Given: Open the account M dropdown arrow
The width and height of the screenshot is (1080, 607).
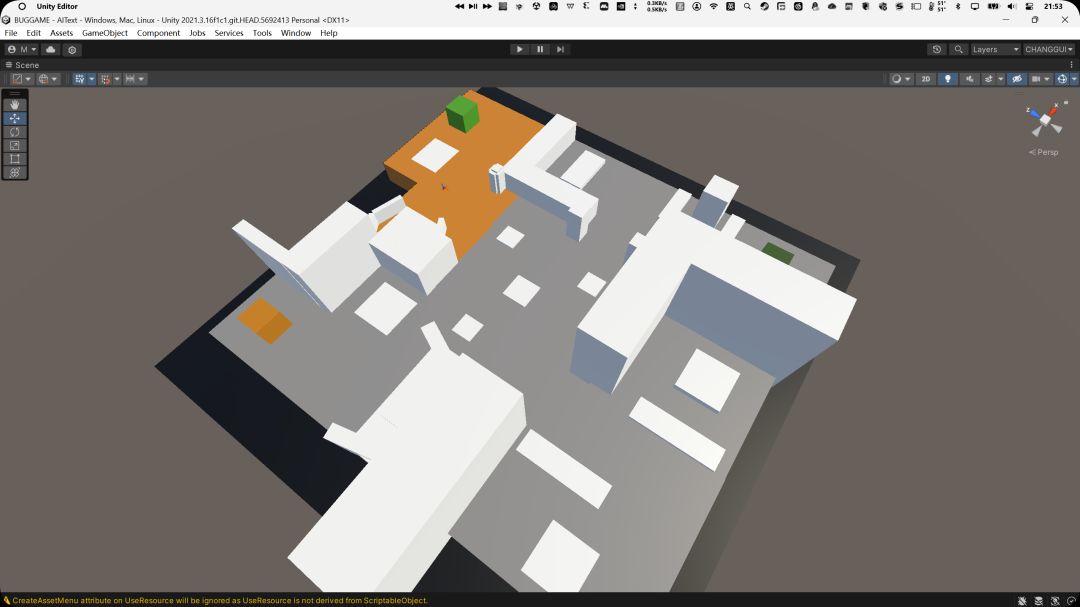Looking at the screenshot, I should tap(33, 50).
